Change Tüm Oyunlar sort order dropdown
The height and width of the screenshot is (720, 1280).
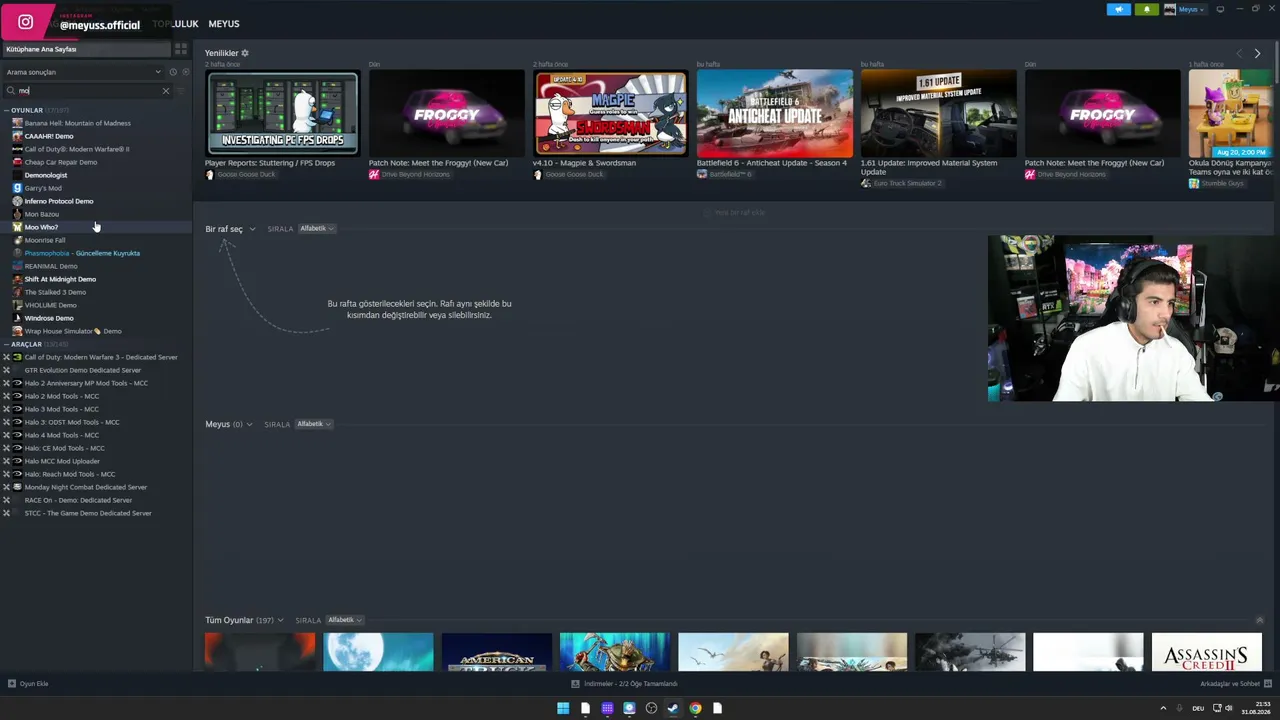click(345, 620)
